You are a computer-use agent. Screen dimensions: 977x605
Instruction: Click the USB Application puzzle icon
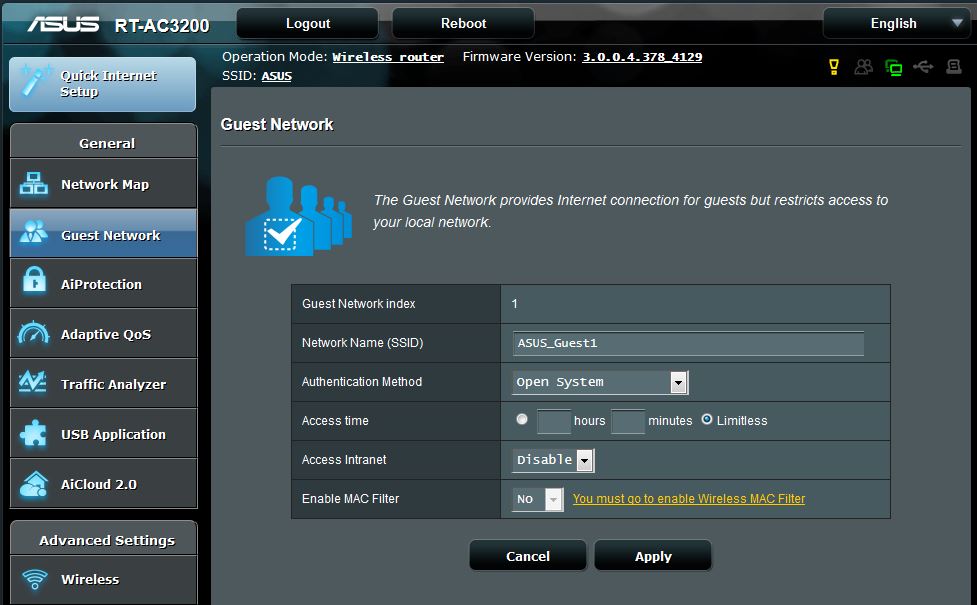[x=33, y=433]
